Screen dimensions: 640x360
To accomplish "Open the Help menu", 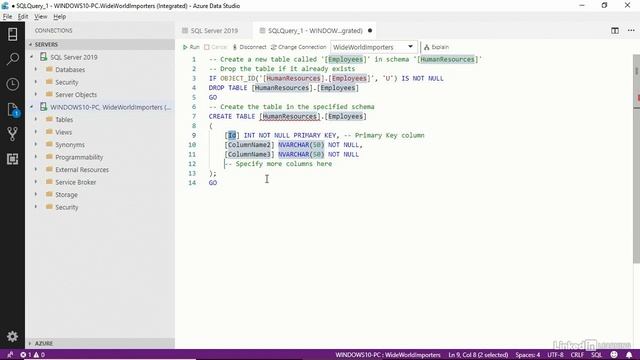I will [60, 17].
